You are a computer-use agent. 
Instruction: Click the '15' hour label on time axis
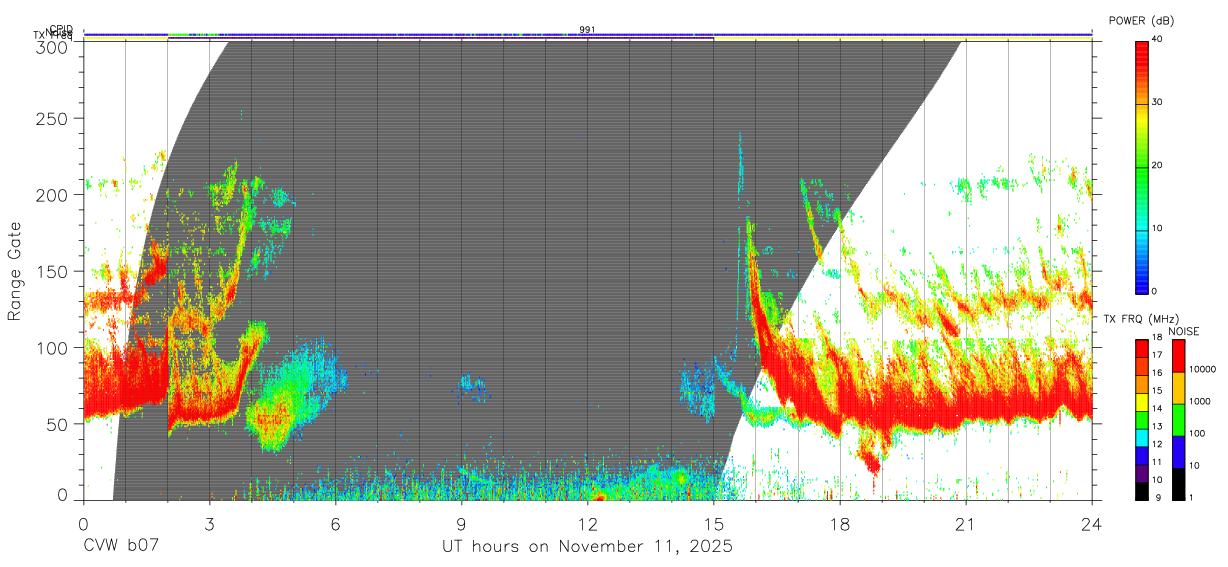tap(714, 523)
